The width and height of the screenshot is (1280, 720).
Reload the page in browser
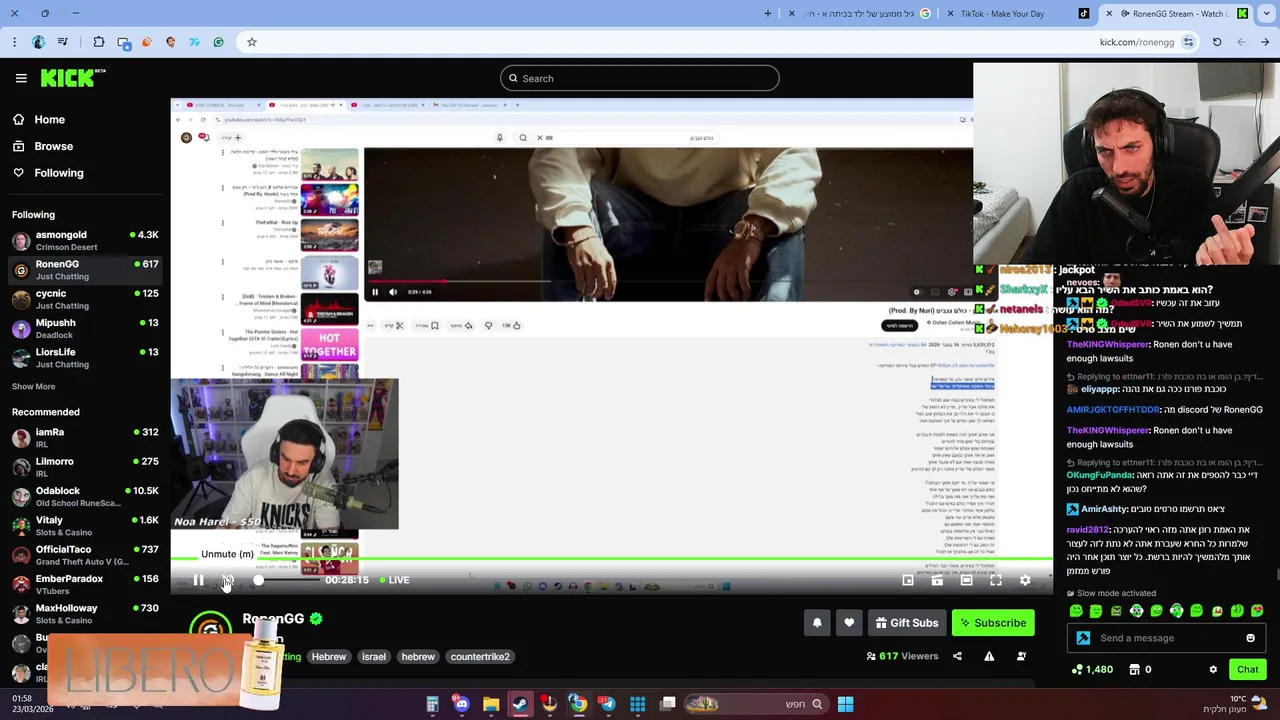1217,42
